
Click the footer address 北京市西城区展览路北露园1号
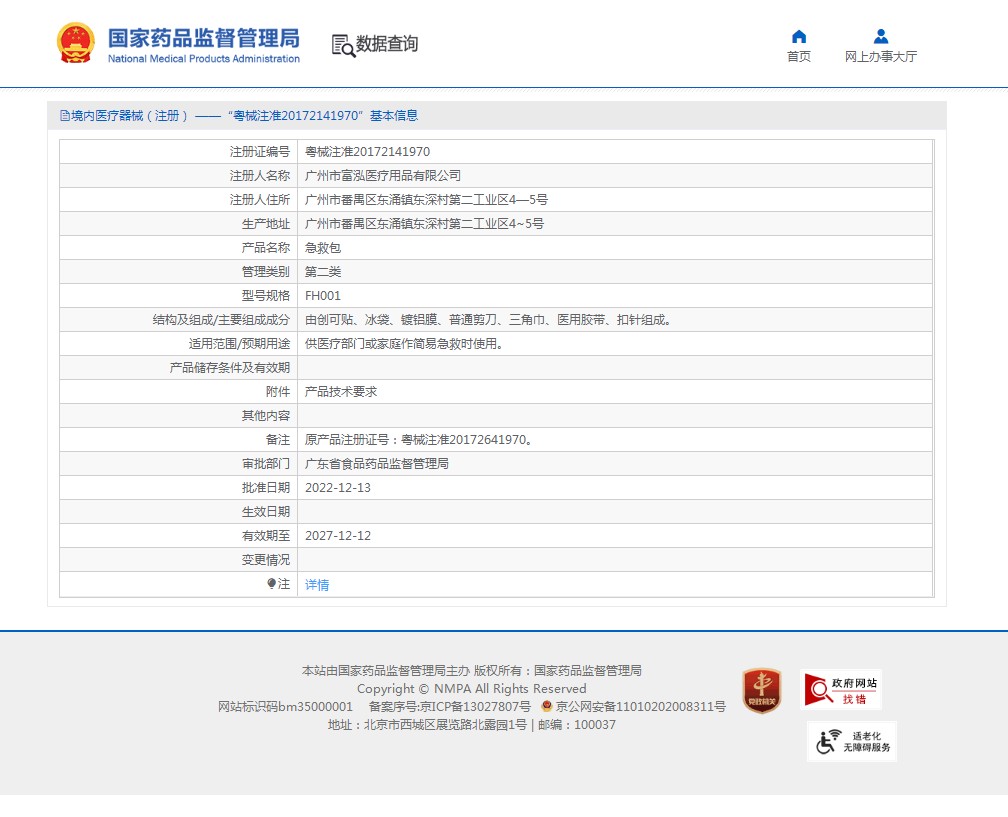(445, 724)
